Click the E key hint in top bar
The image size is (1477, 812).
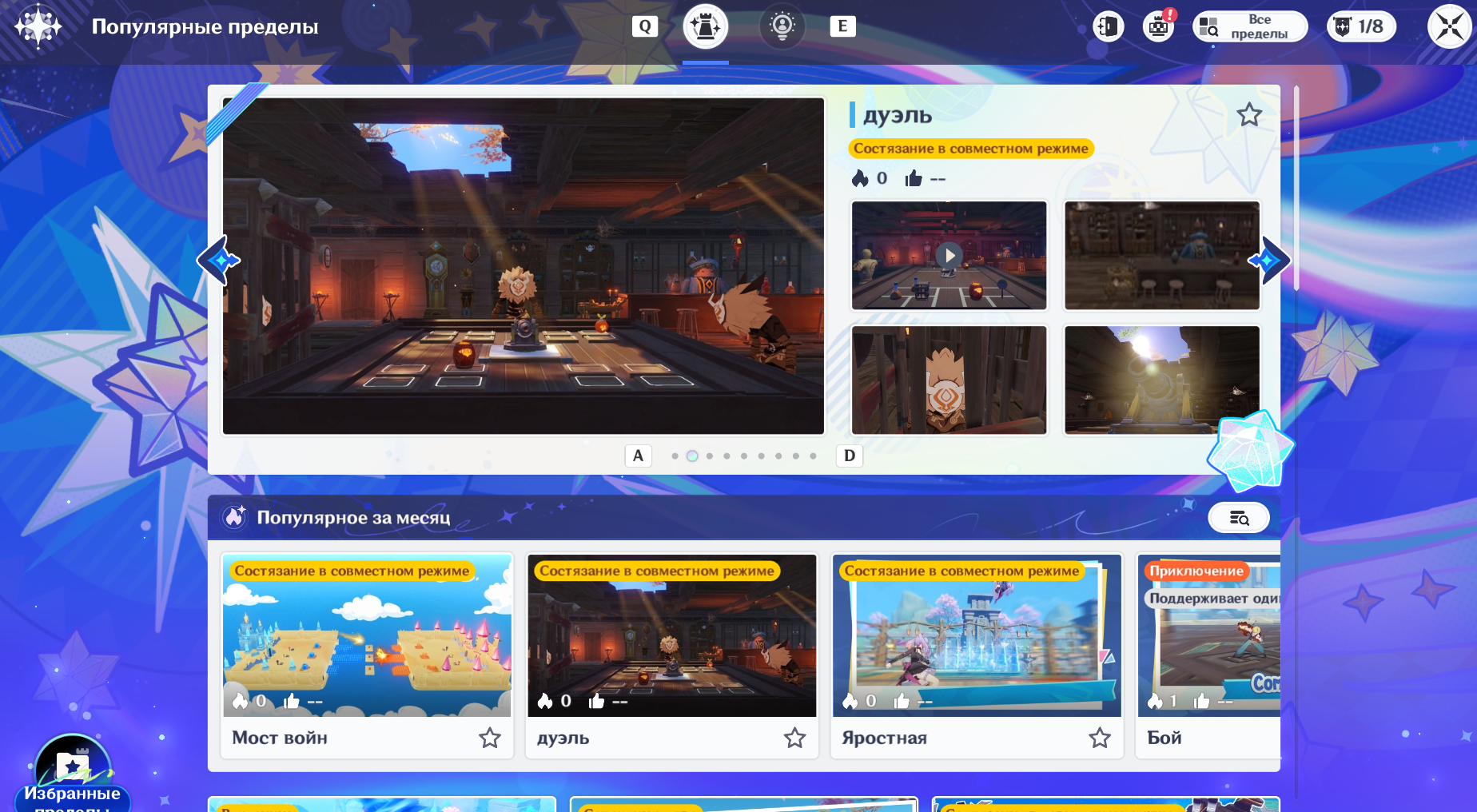(x=842, y=26)
